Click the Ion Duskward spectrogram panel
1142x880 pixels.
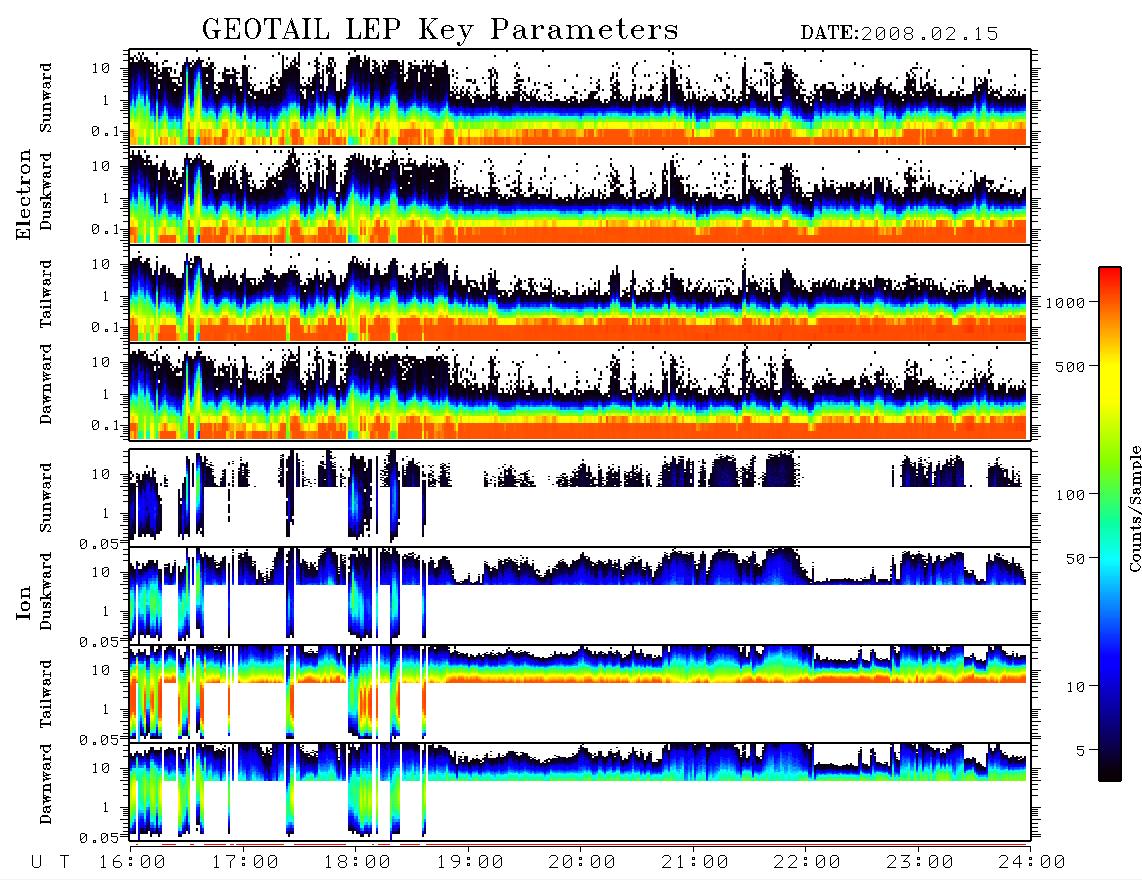tap(580, 595)
